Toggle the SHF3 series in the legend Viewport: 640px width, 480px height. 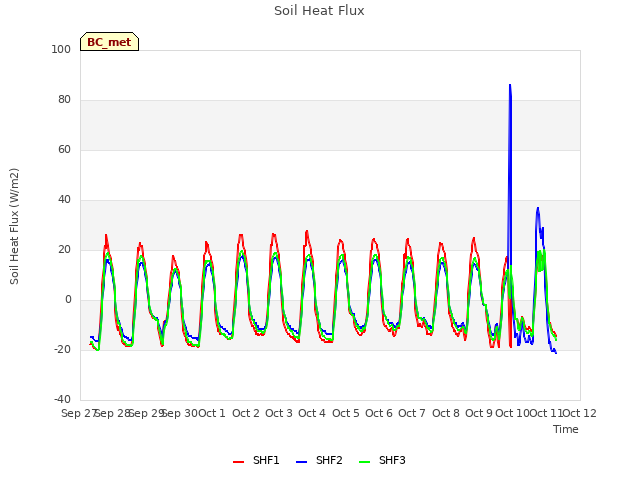pyautogui.click(x=382, y=460)
